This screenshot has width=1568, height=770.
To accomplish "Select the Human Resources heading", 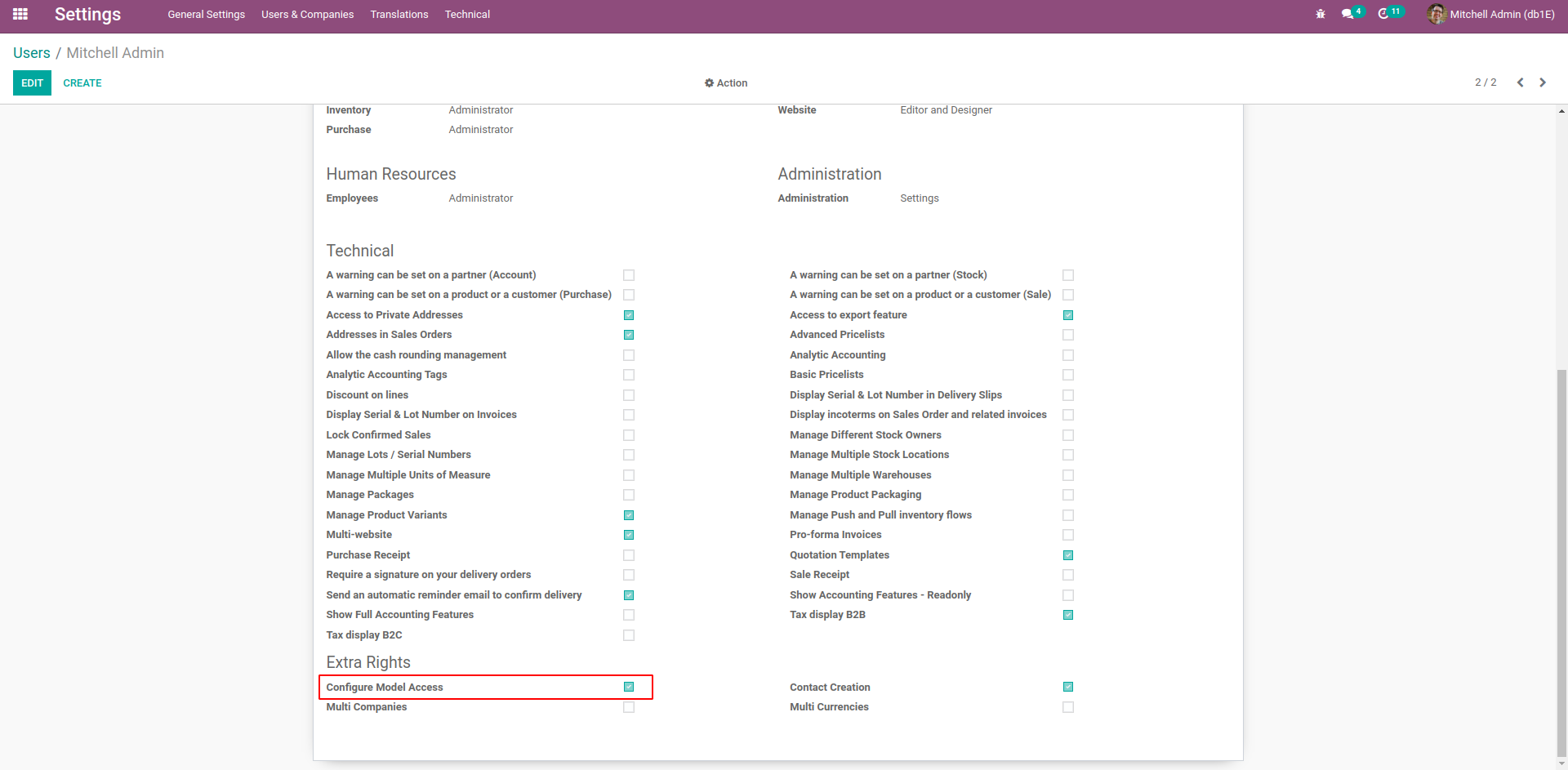I will click(x=391, y=174).
